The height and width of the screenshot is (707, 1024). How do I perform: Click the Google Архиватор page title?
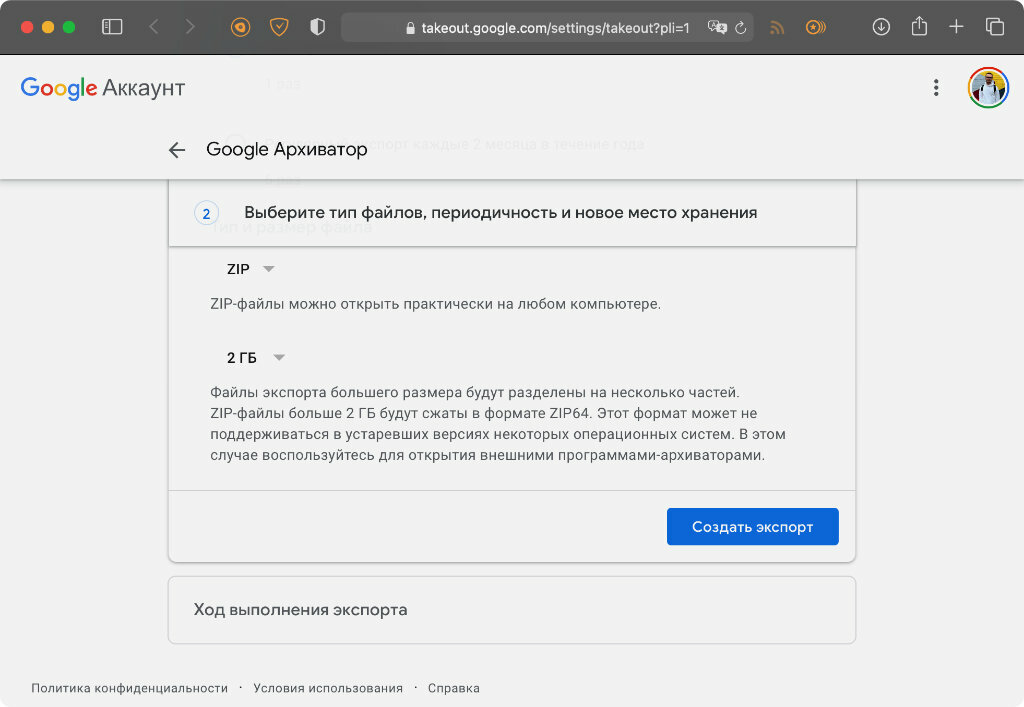pyautogui.click(x=287, y=149)
